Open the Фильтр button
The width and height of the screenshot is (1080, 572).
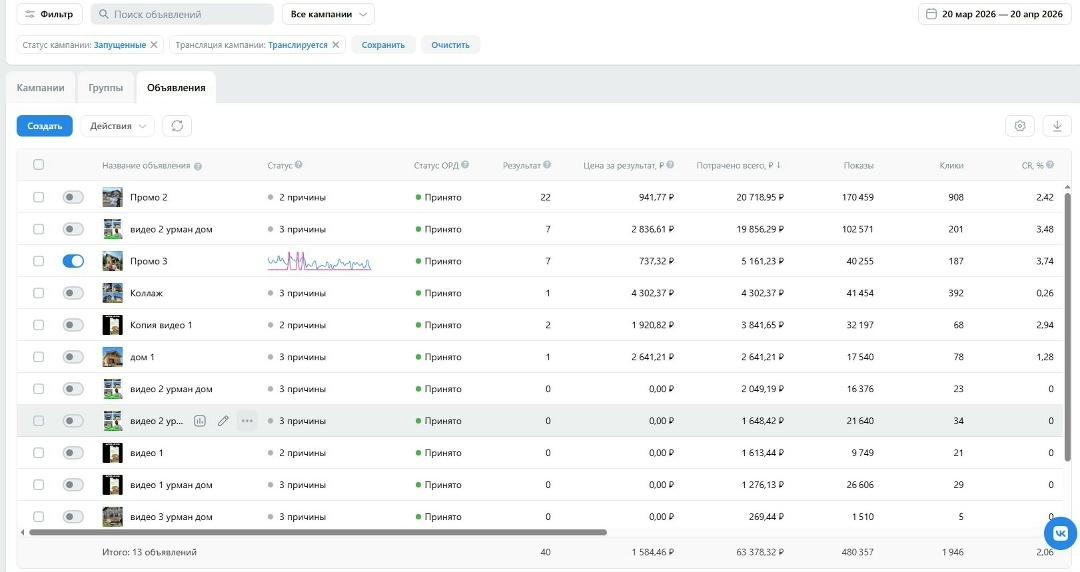[x=50, y=14]
